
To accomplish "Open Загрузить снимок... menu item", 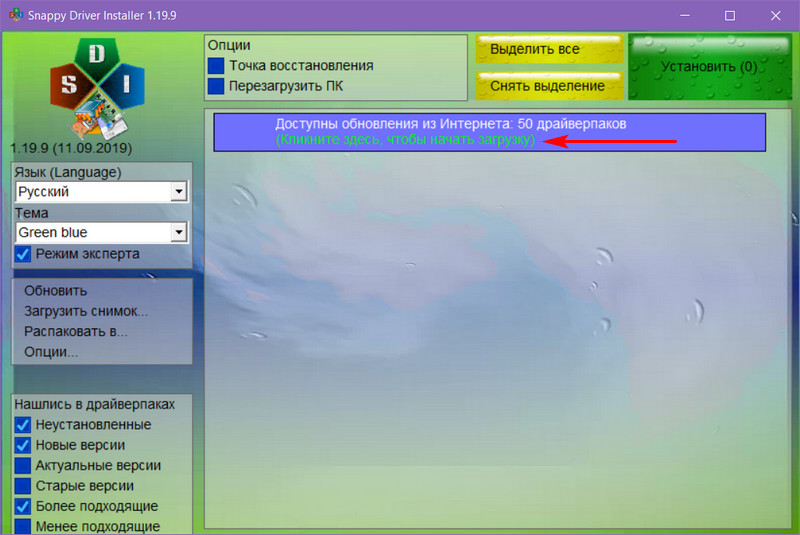I will coord(86,311).
